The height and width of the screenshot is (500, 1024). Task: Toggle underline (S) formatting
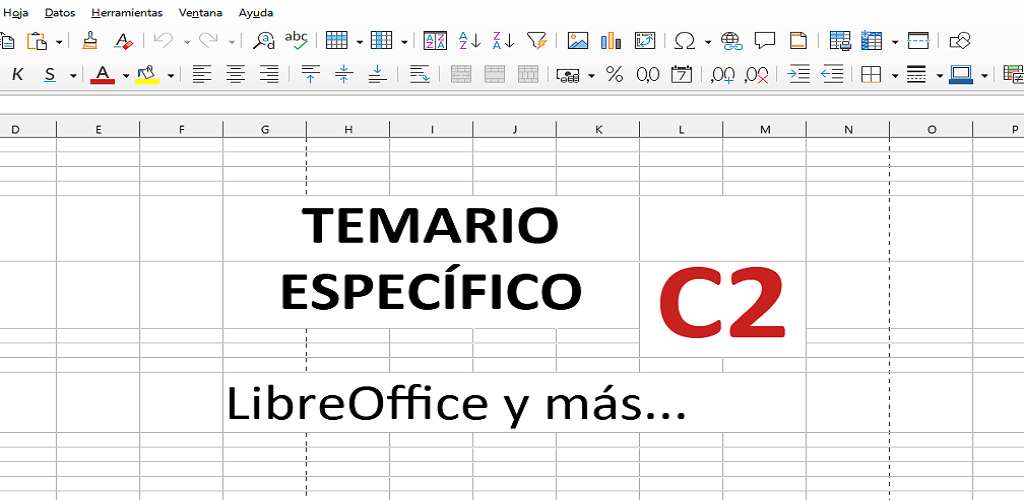(x=50, y=75)
